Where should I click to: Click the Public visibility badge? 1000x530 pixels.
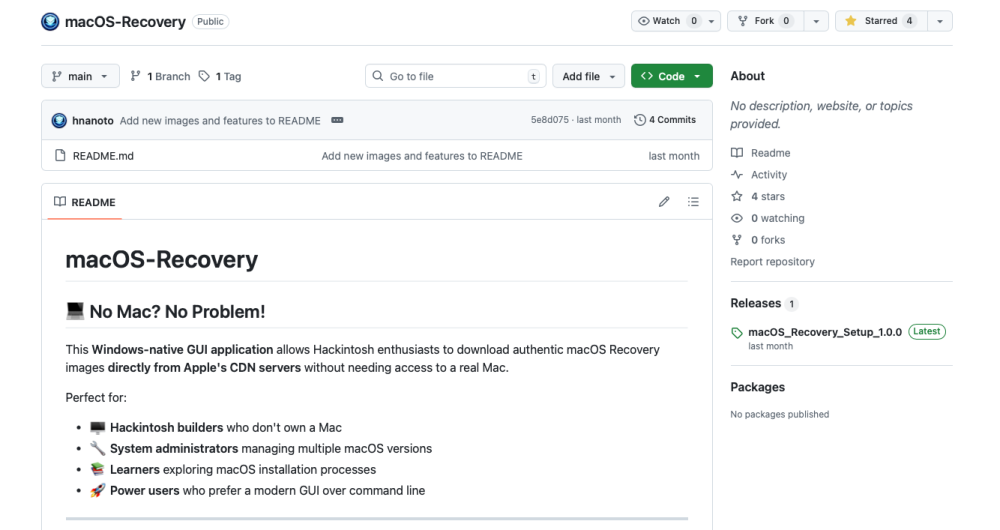click(210, 22)
